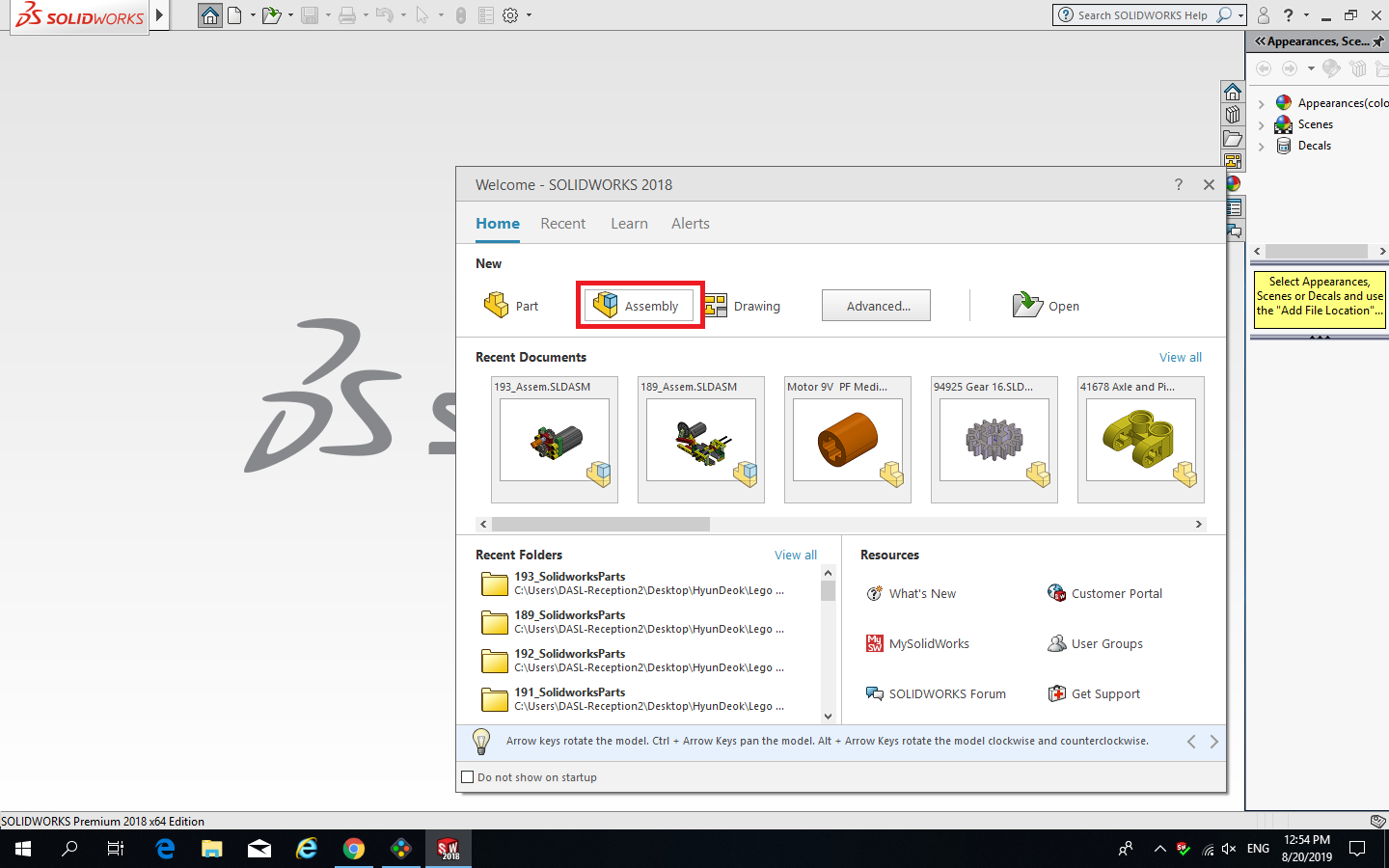
Task: Expand the Appearances(color) tree node
Action: coord(1261,103)
